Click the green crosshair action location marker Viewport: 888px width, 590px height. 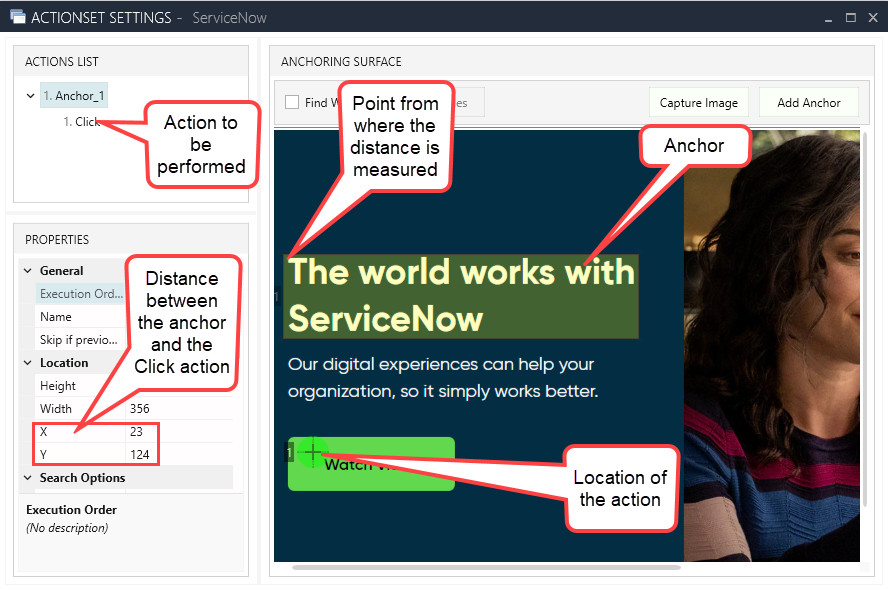click(x=313, y=452)
